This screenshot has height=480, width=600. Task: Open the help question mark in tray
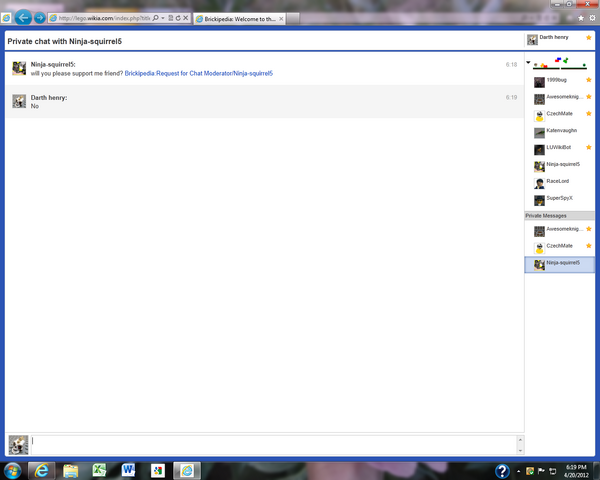pyautogui.click(x=502, y=471)
